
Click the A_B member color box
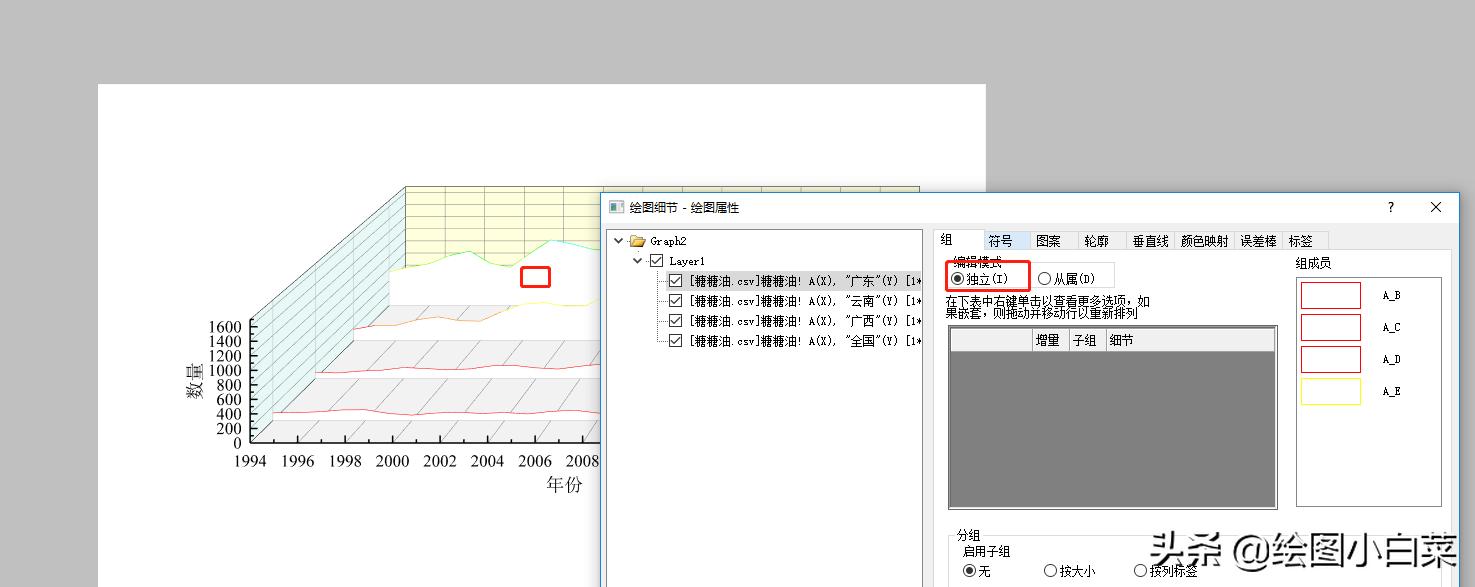pyautogui.click(x=1331, y=295)
